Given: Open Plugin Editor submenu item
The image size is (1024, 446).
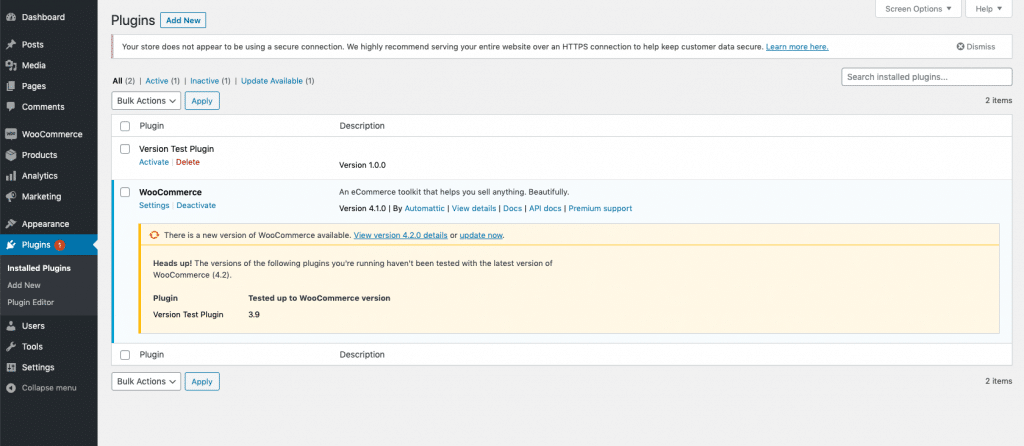Looking at the screenshot, I should 31,302.
